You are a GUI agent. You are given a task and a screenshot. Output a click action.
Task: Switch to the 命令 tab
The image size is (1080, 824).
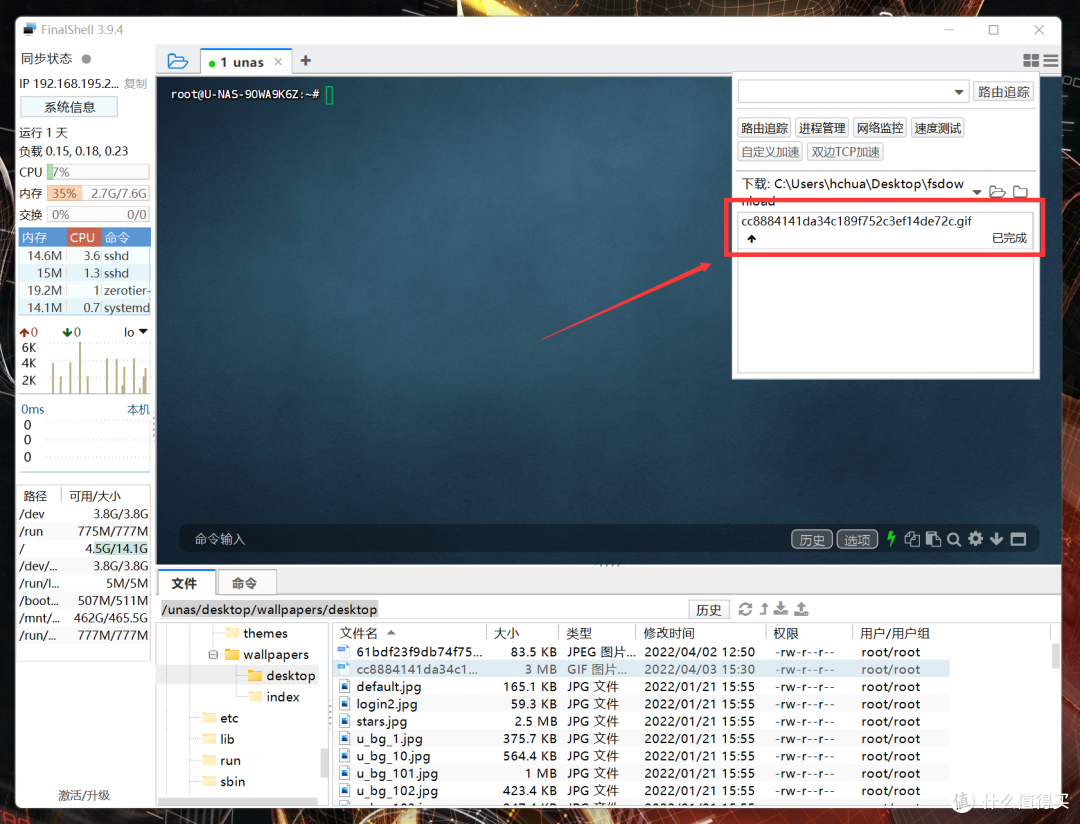coord(244,583)
